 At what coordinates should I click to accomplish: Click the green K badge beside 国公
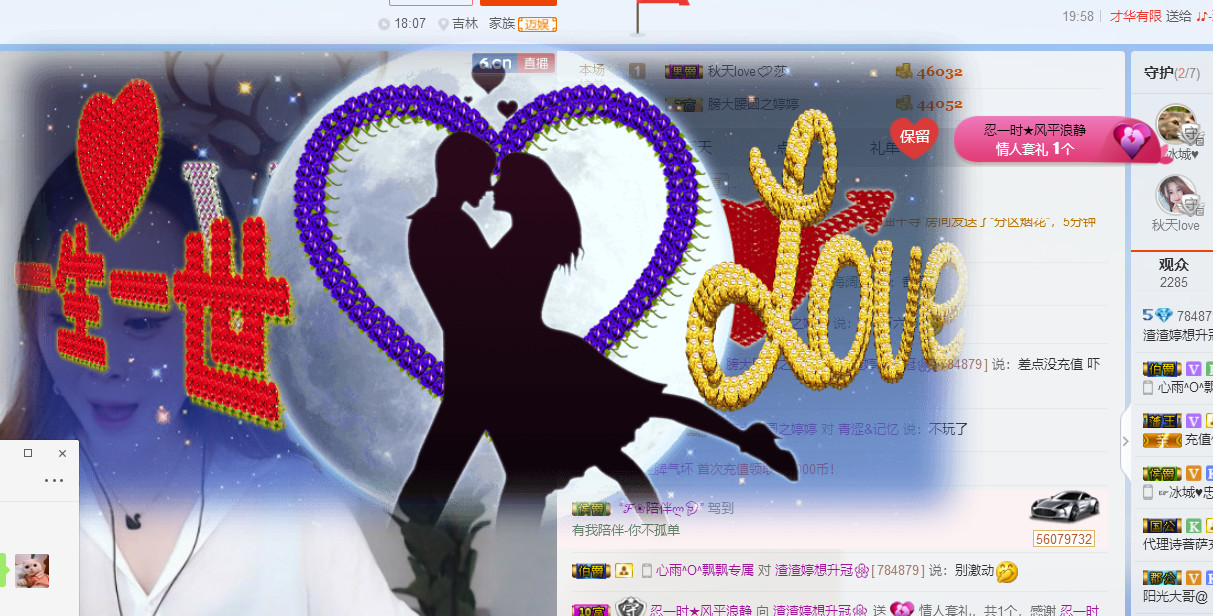point(1193,526)
